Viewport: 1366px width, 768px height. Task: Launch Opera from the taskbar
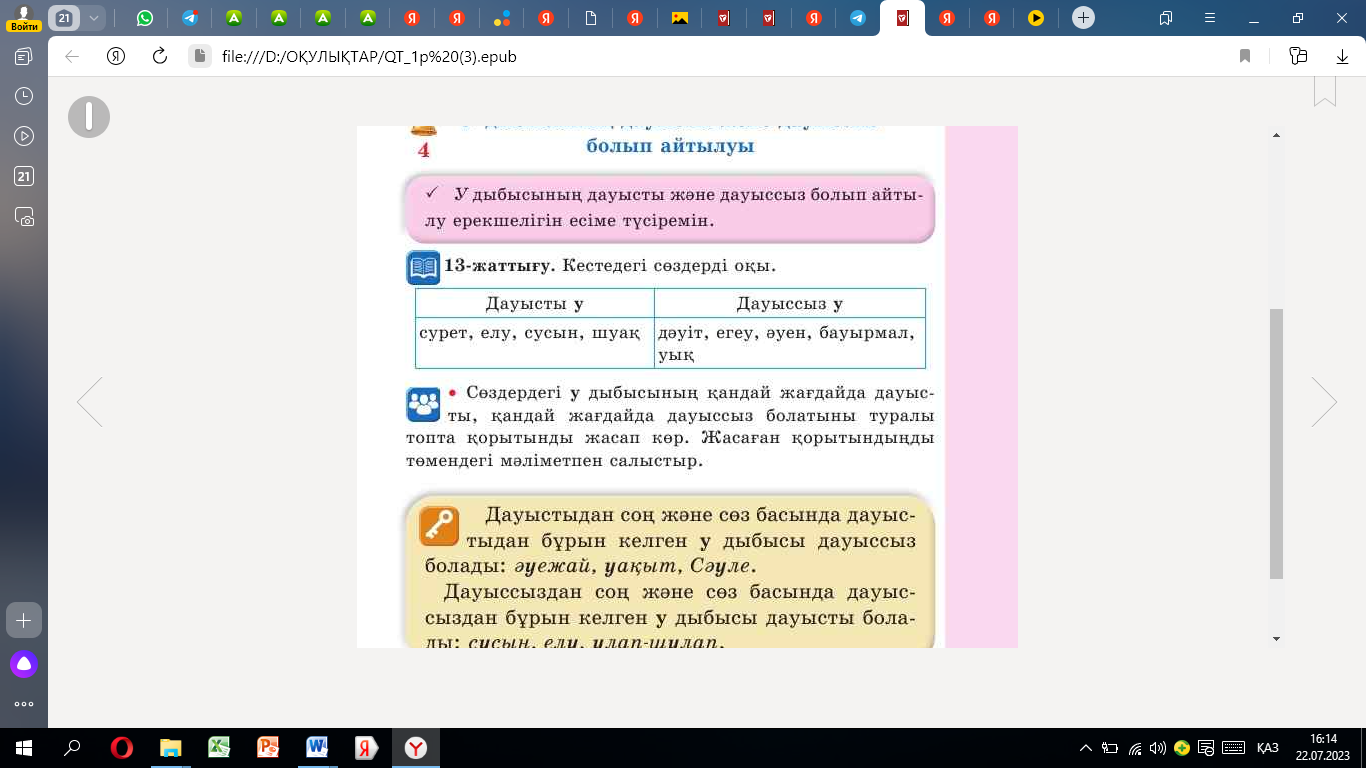(x=121, y=747)
